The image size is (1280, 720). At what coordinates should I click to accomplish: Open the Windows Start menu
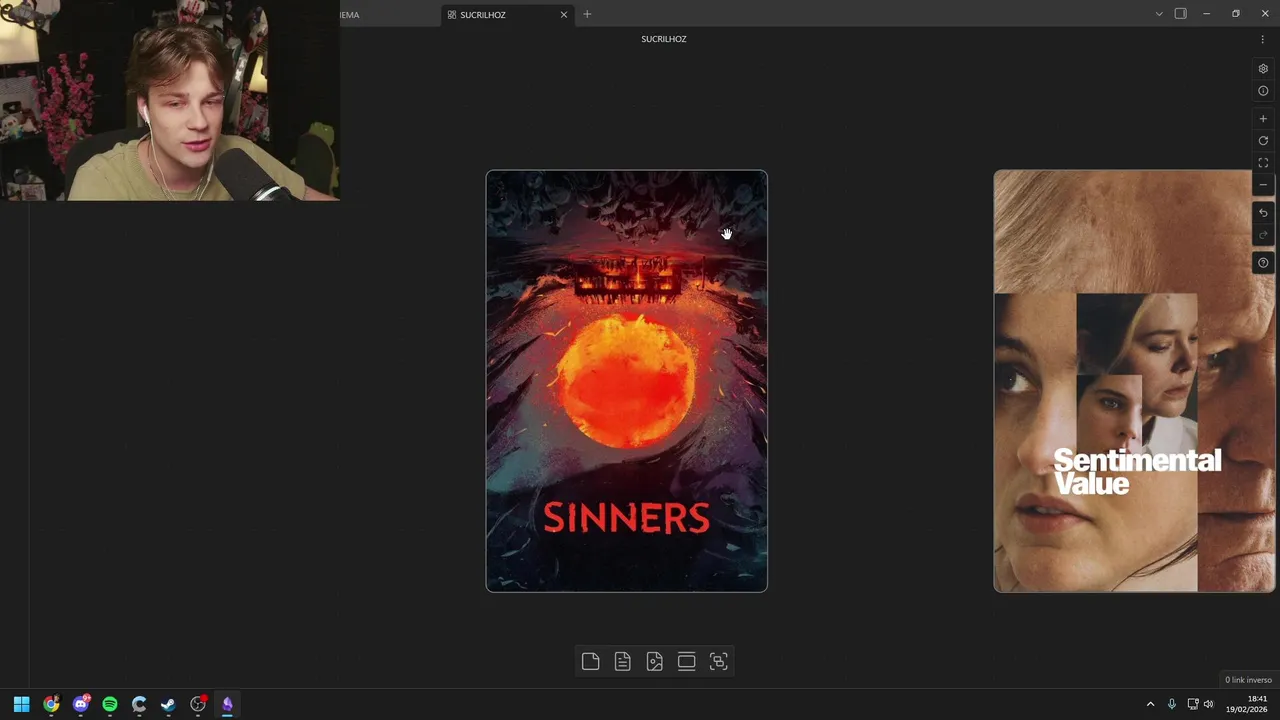click(21, 704)
